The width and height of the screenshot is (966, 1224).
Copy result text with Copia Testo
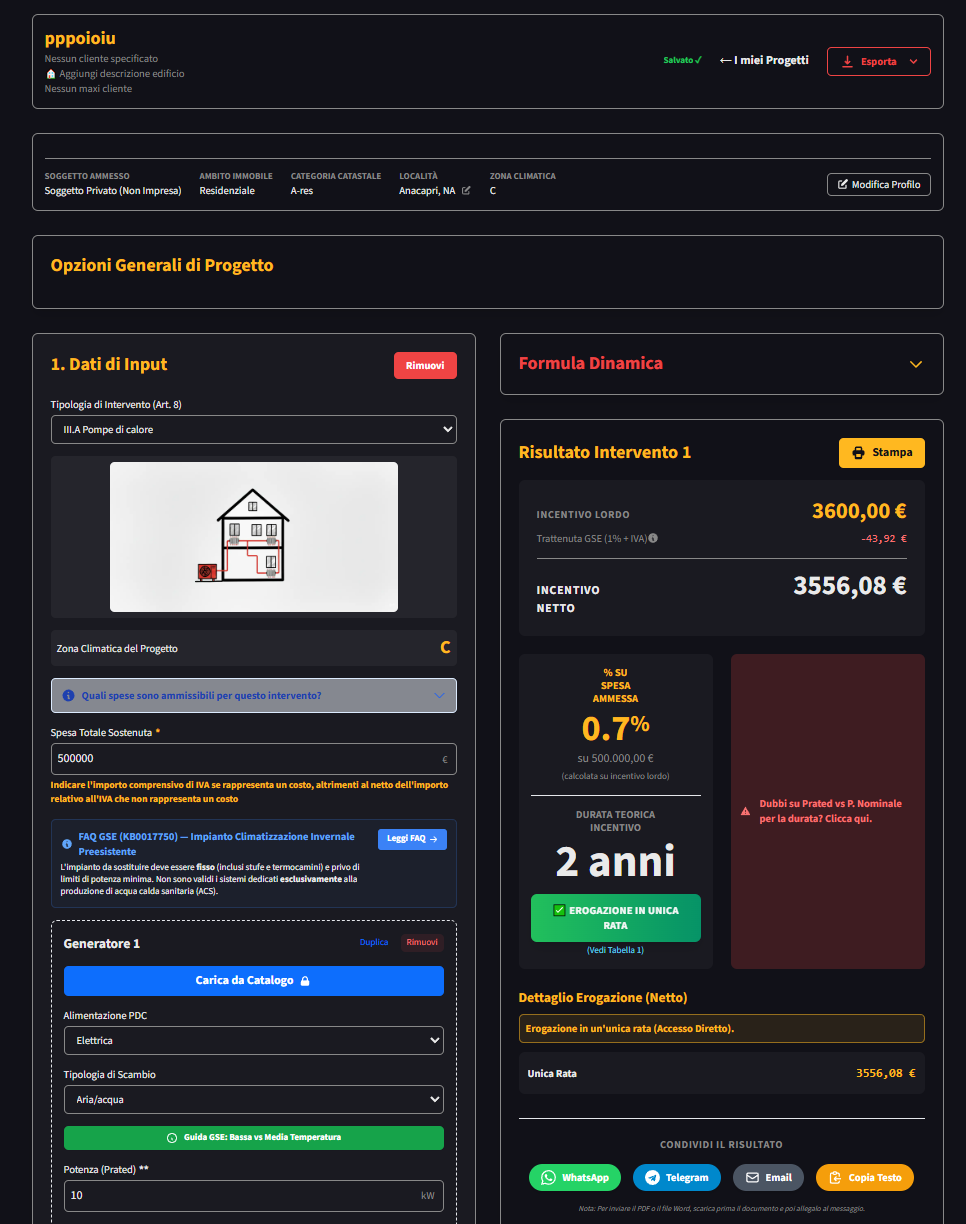pos(864,1177)
